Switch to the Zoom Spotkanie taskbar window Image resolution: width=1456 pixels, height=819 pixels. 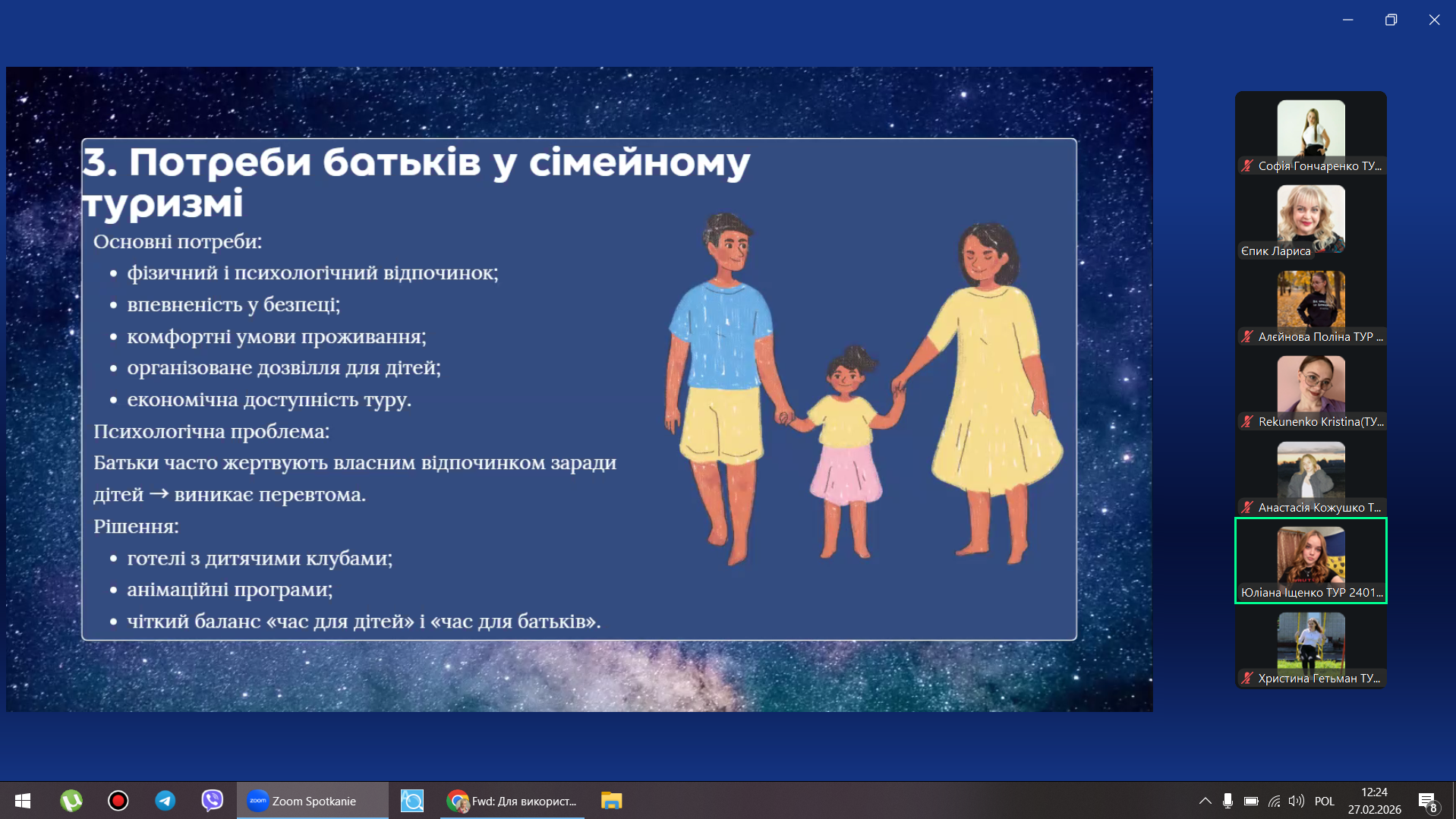coord(312,801)
